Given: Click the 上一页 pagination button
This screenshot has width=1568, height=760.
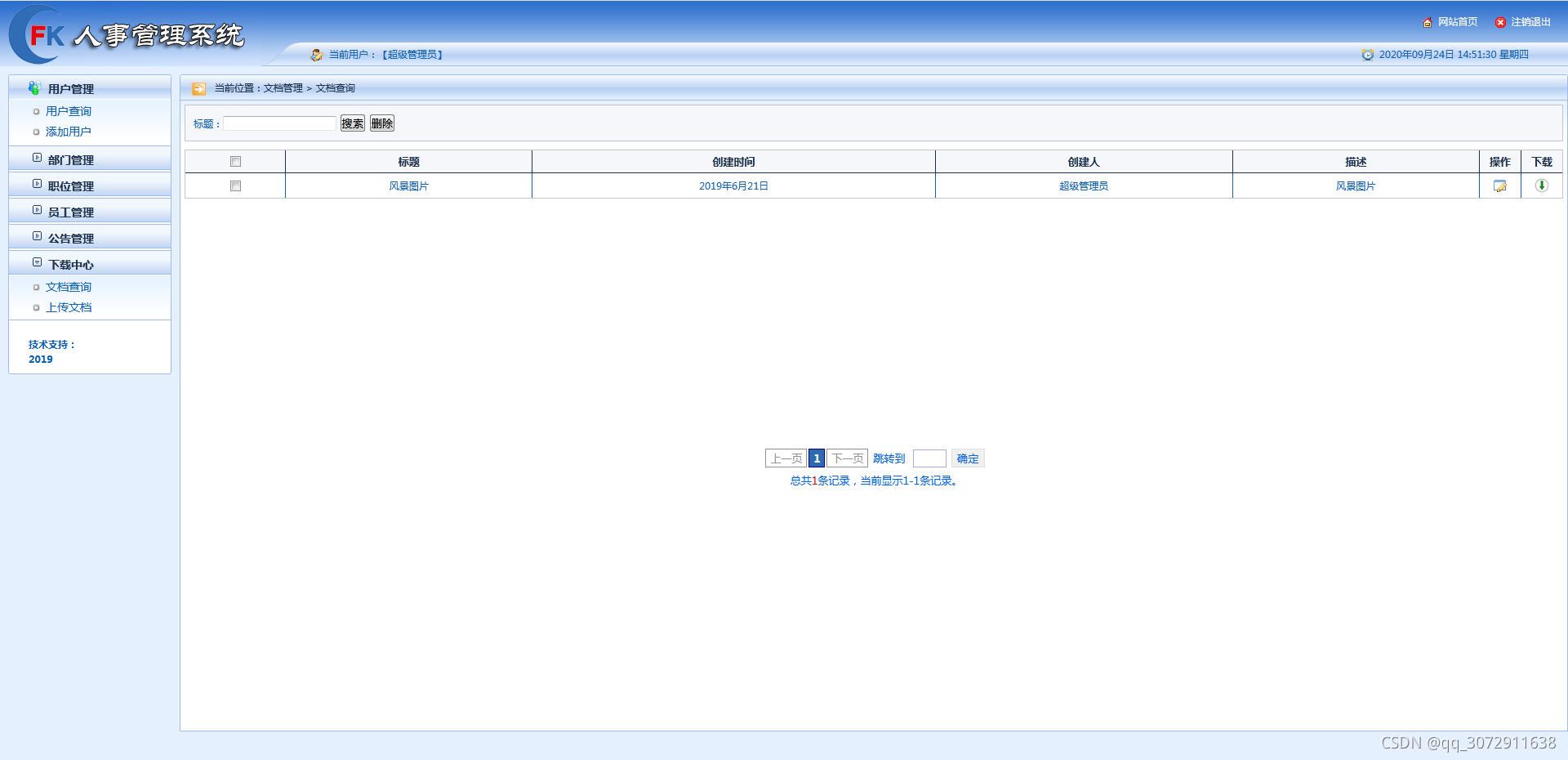Looking at the screenshot, I should pos(786,458).
